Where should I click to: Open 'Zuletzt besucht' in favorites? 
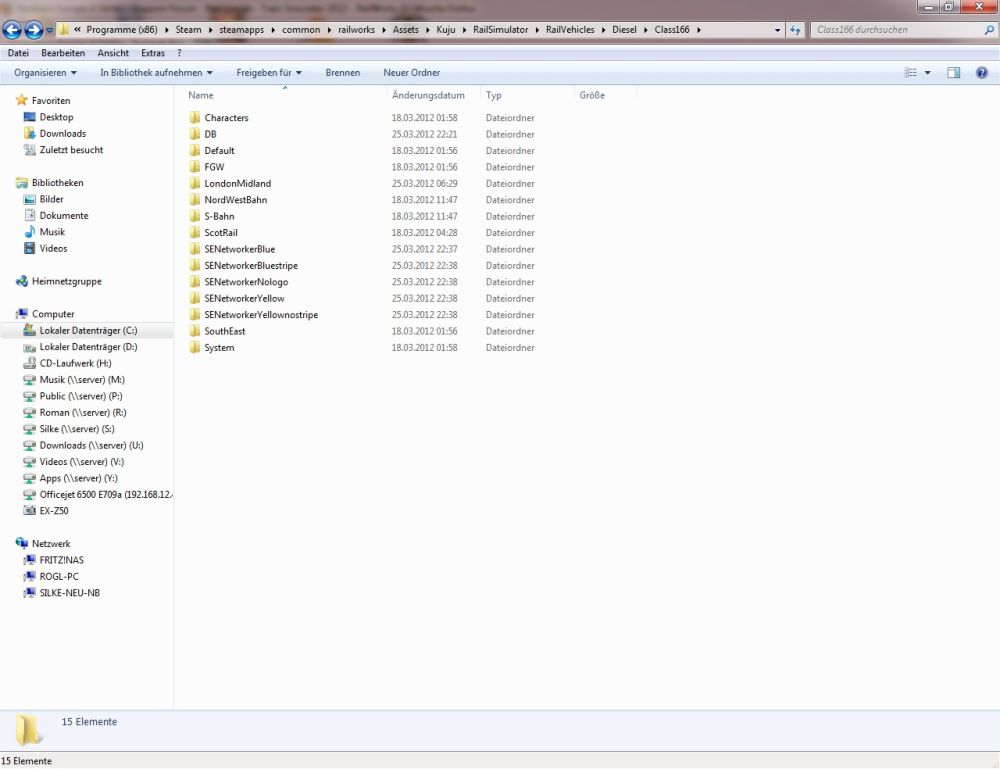71,150
